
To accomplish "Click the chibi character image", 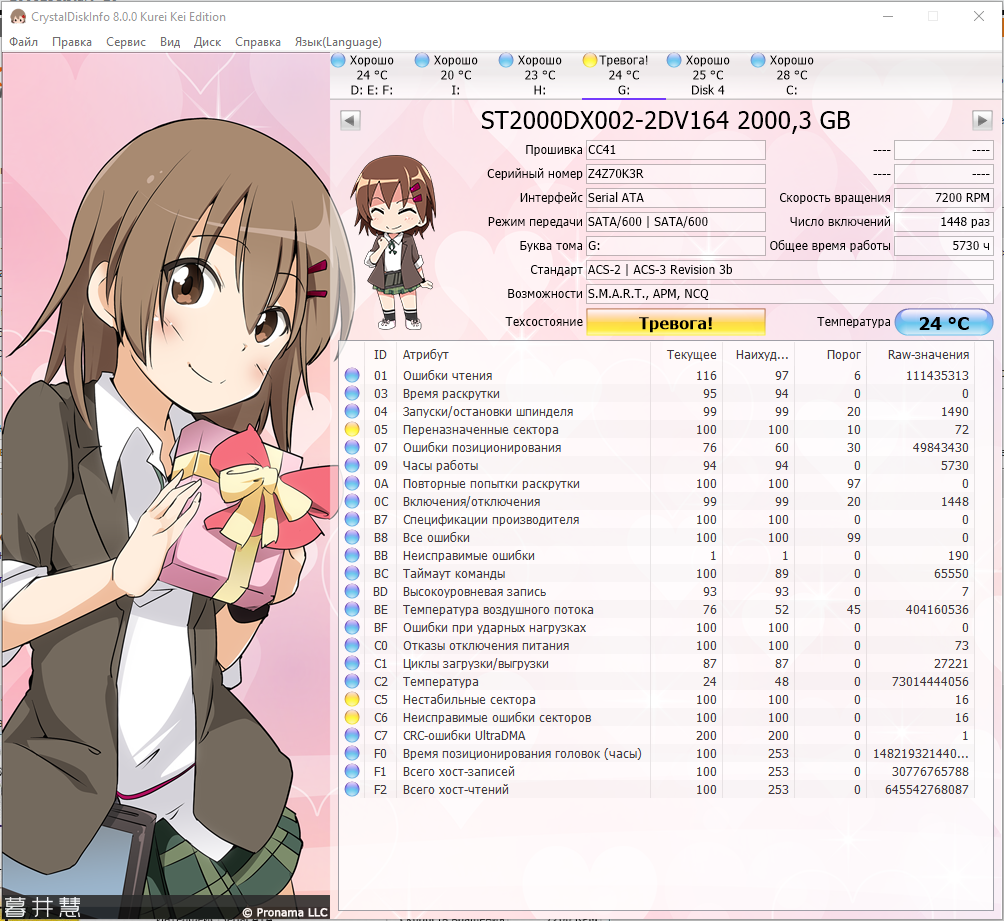I will tap(393, 243).
